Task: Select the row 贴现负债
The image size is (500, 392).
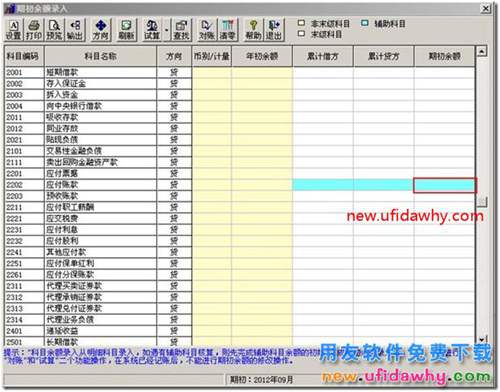Action: 240,140
